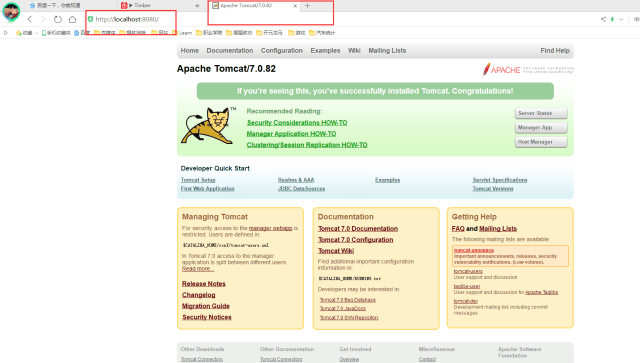Open Tomcat 7.0 Documentation link

coord(358,229)
